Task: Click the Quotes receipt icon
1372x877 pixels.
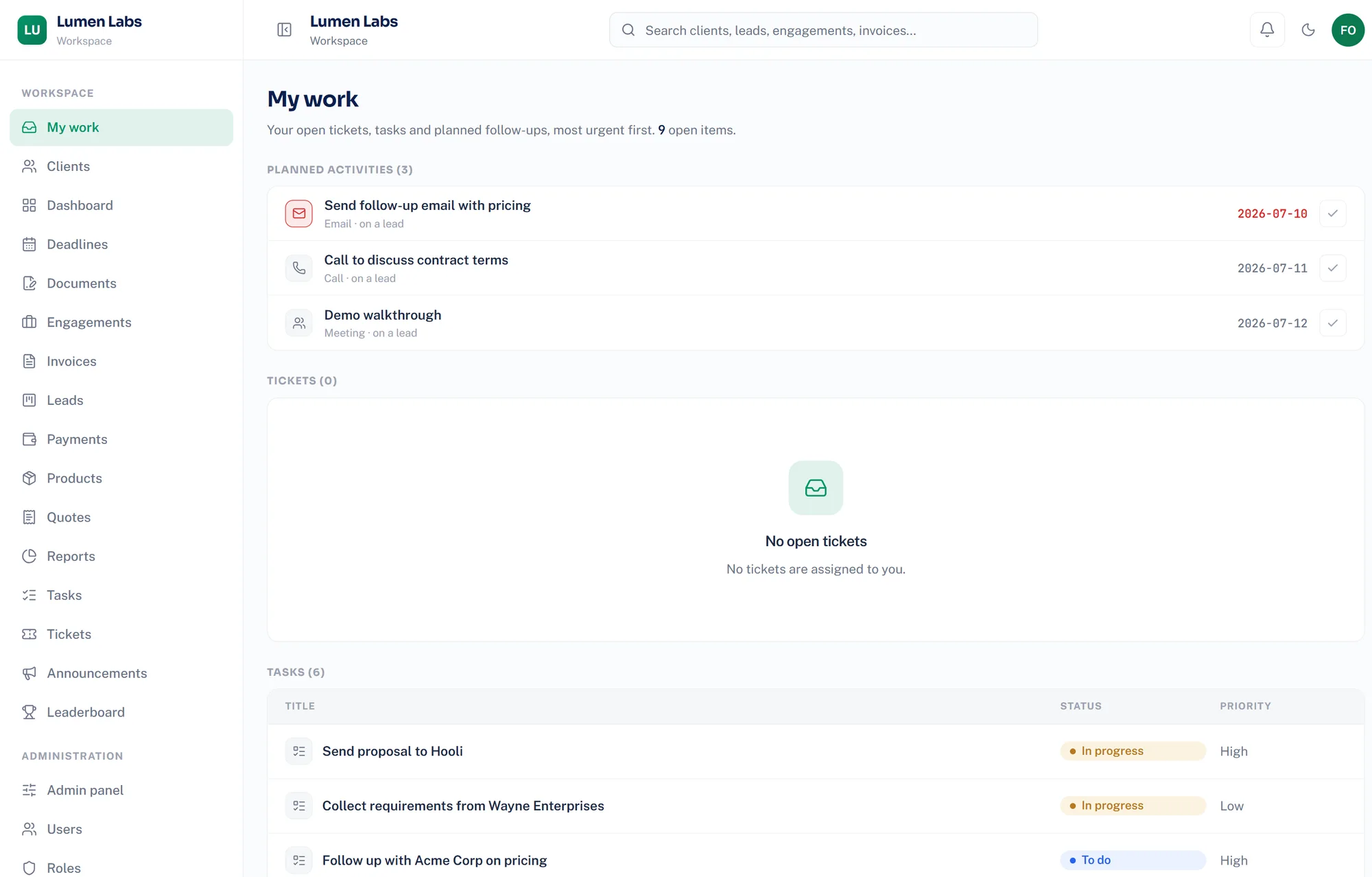Action: click(29, 517)
